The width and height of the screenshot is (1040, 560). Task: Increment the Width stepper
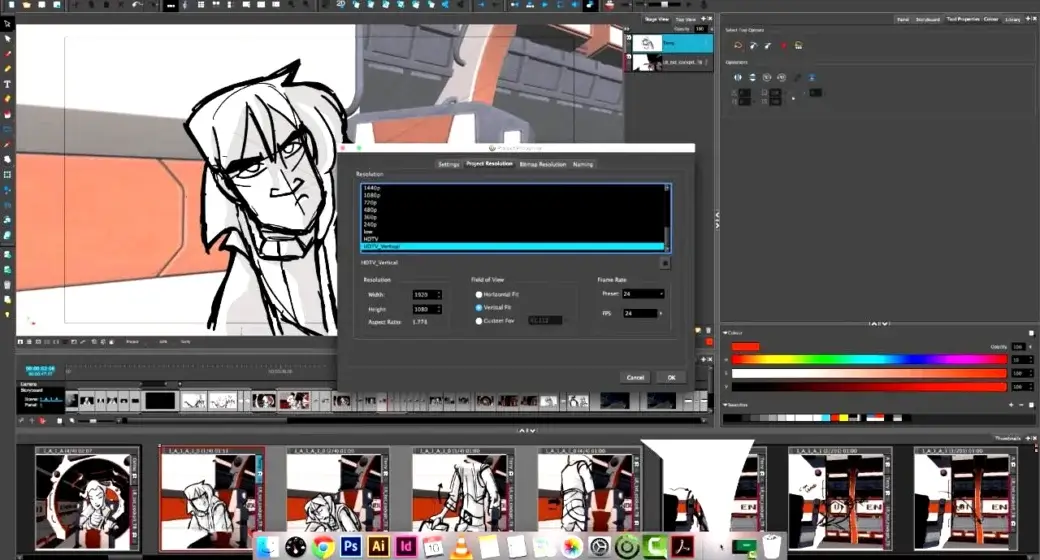tap(438, 293)
